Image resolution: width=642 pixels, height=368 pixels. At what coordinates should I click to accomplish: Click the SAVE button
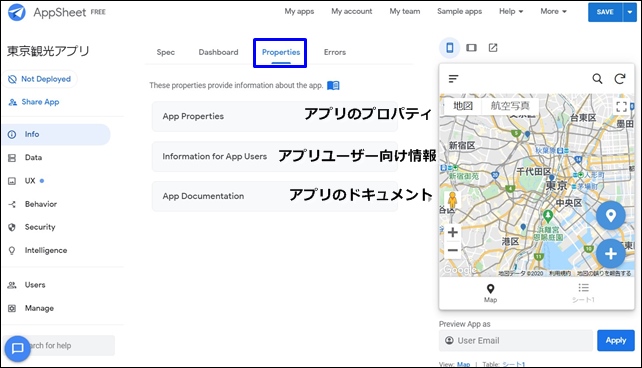click(605, 12)
